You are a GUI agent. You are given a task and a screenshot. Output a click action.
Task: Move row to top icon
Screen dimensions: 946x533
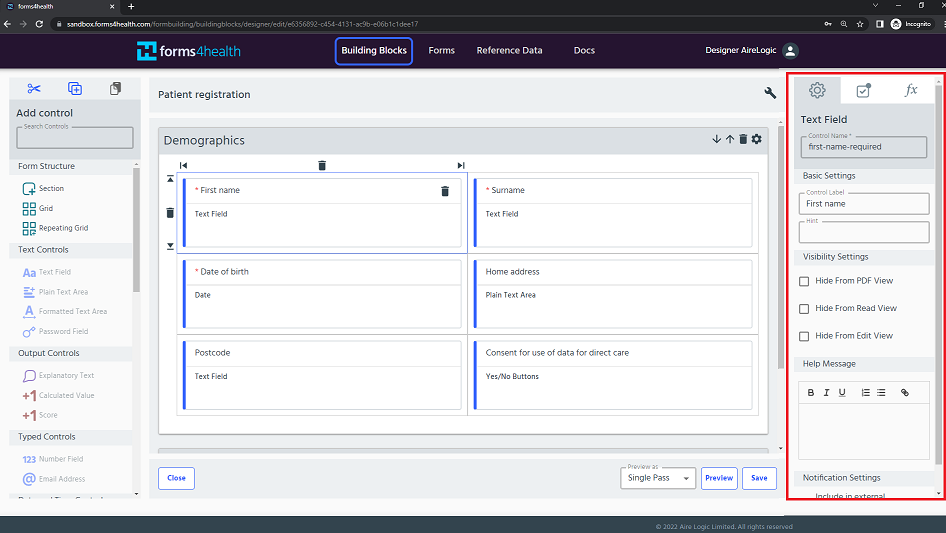[170, 179]
